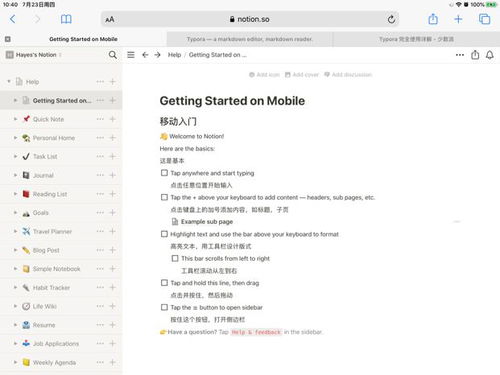The width and height of the screenshot is (500, 375).
Task: Open the Reading List page in sidebar
Action: [50, 194]
